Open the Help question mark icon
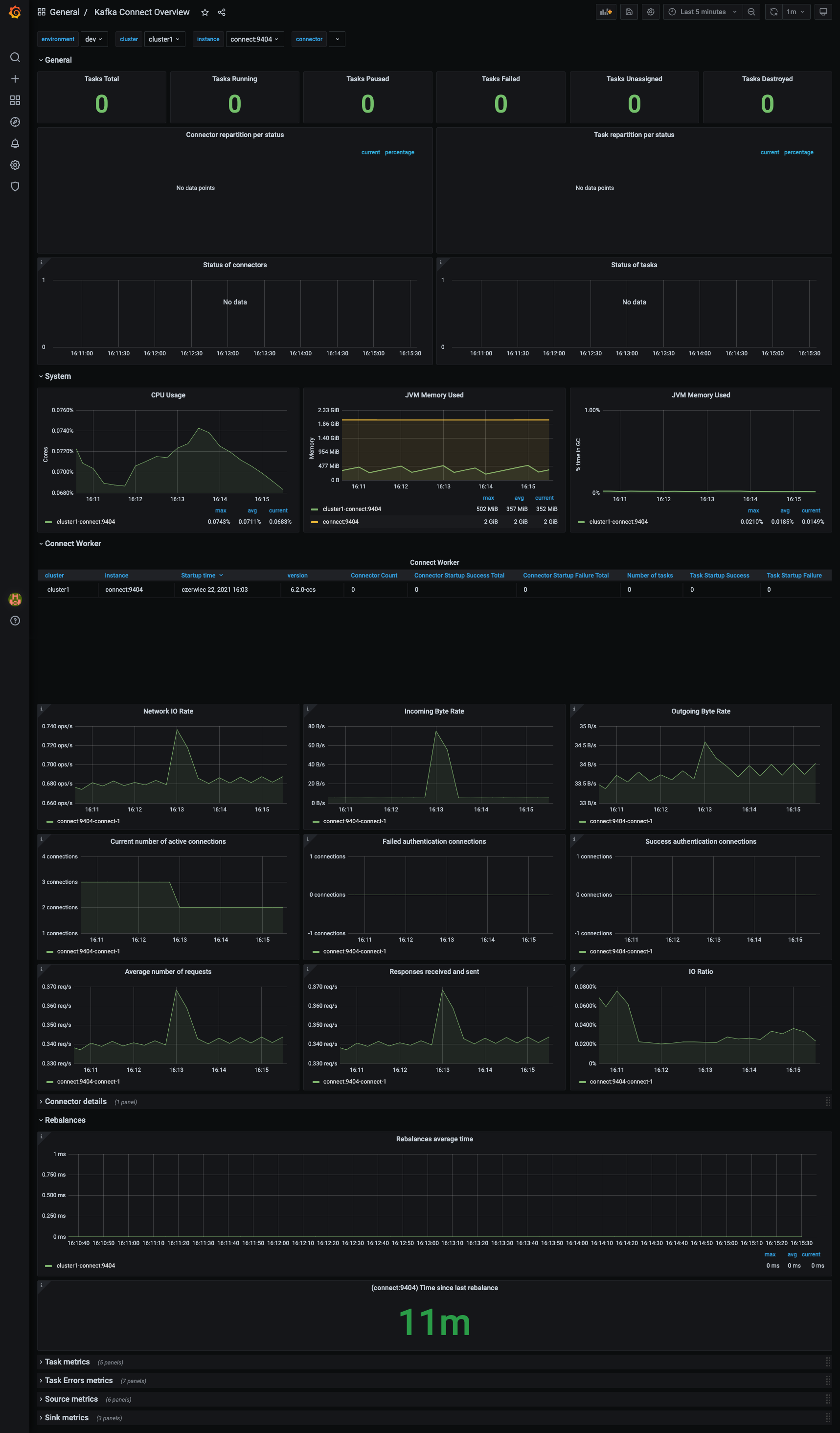The height and width of the screenshot is (1433, 840). (15, 621)
